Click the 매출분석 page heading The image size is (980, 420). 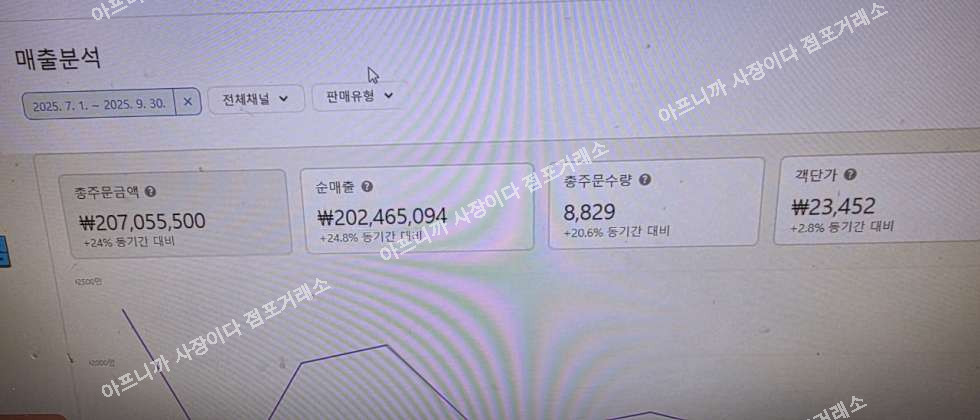pyautogui.click(x=58, y=59)
